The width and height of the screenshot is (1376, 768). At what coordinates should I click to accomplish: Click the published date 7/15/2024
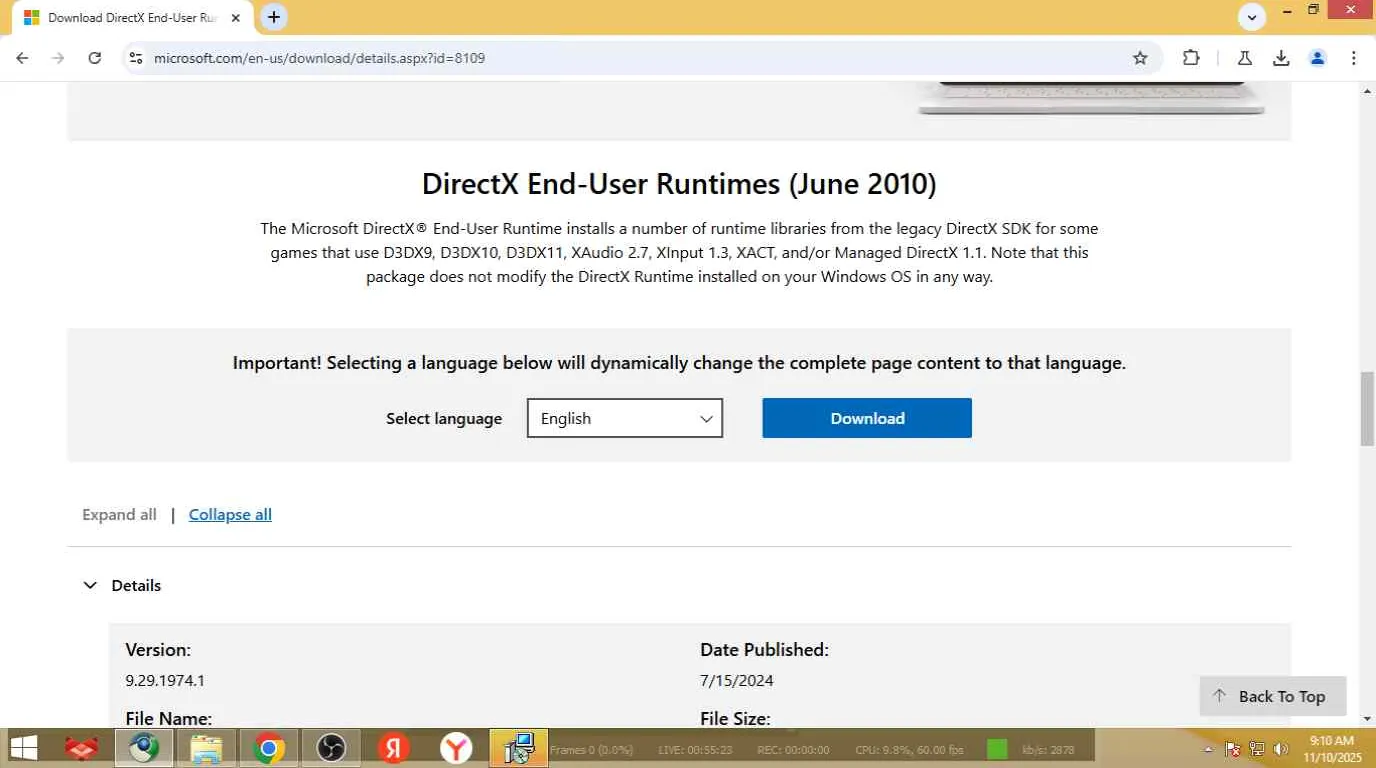(x=737, y=681)
